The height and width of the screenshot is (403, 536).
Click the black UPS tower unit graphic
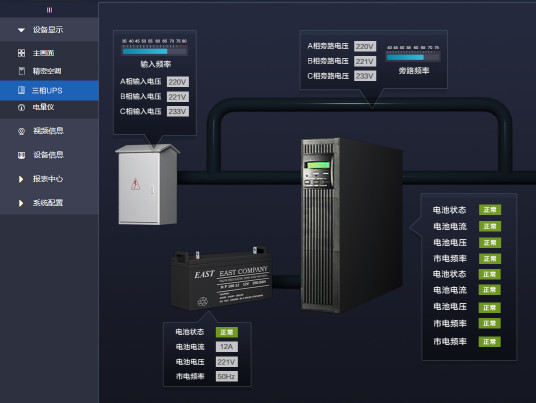coord(351,225)
